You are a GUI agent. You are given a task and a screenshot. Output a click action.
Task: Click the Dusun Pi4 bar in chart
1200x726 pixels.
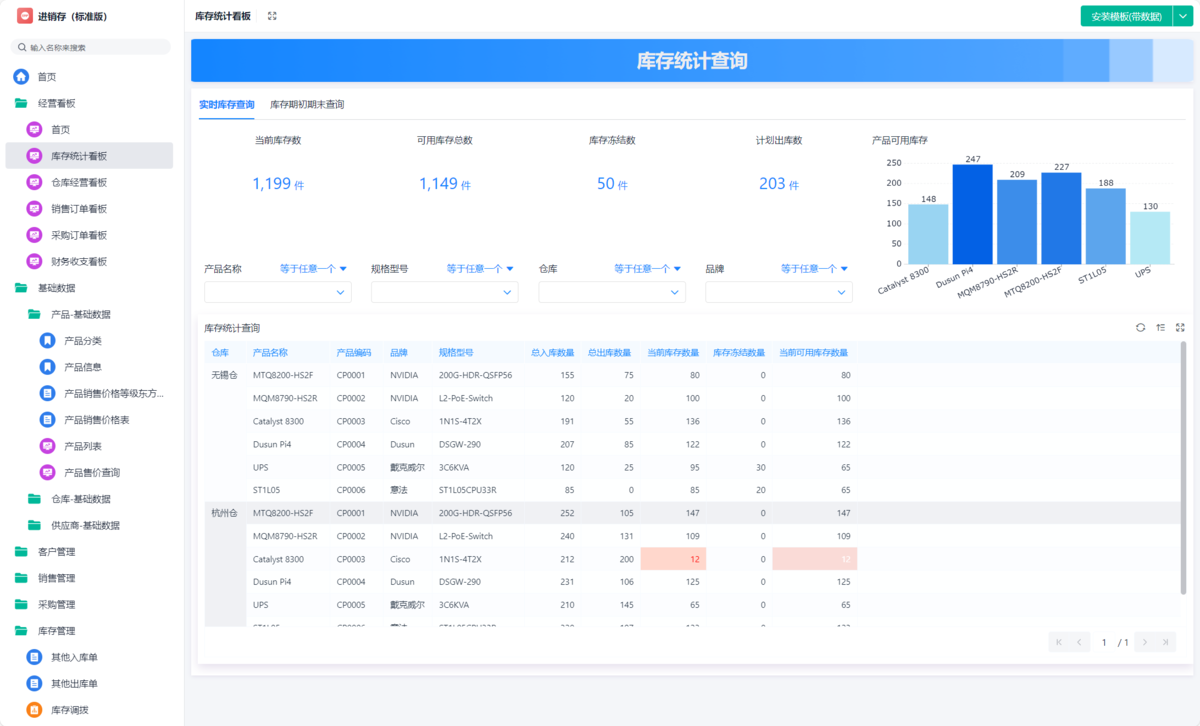click(x=972, y=213)
